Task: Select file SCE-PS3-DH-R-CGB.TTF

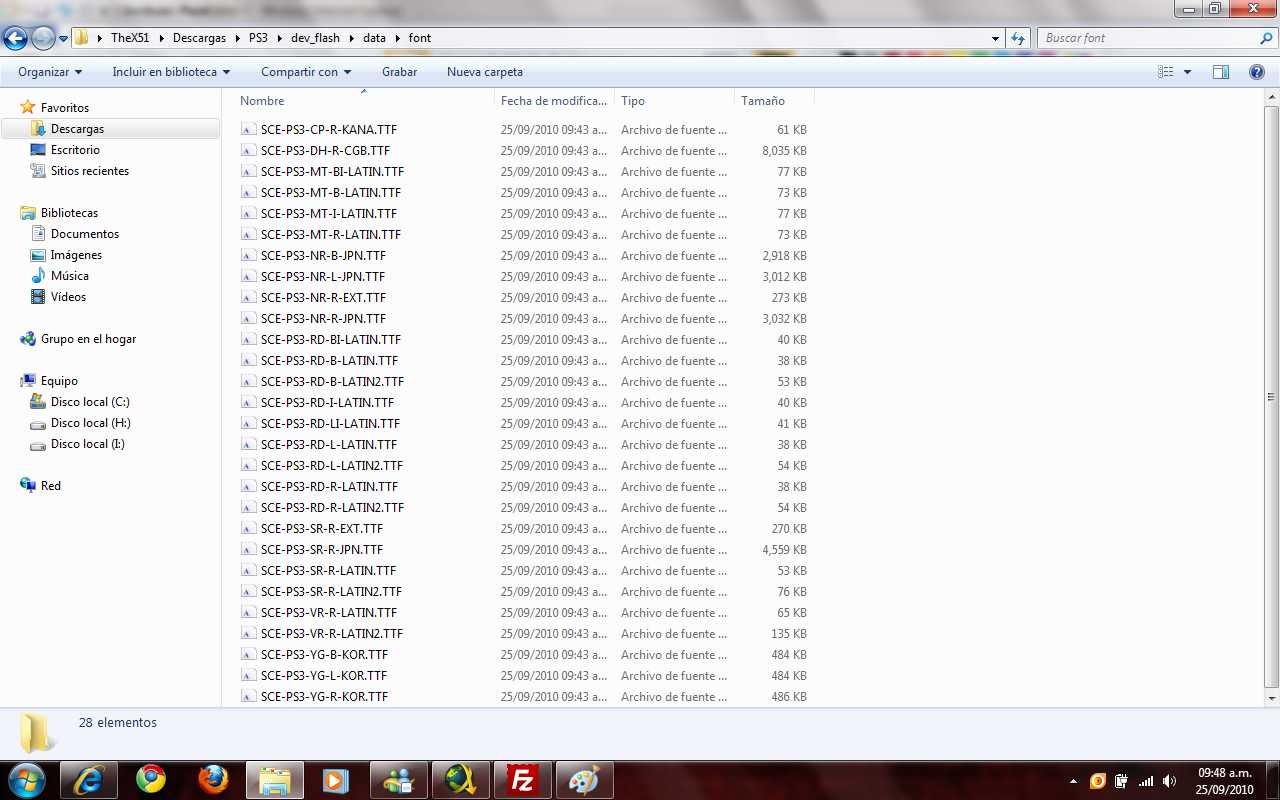Action: coord(325,151)
